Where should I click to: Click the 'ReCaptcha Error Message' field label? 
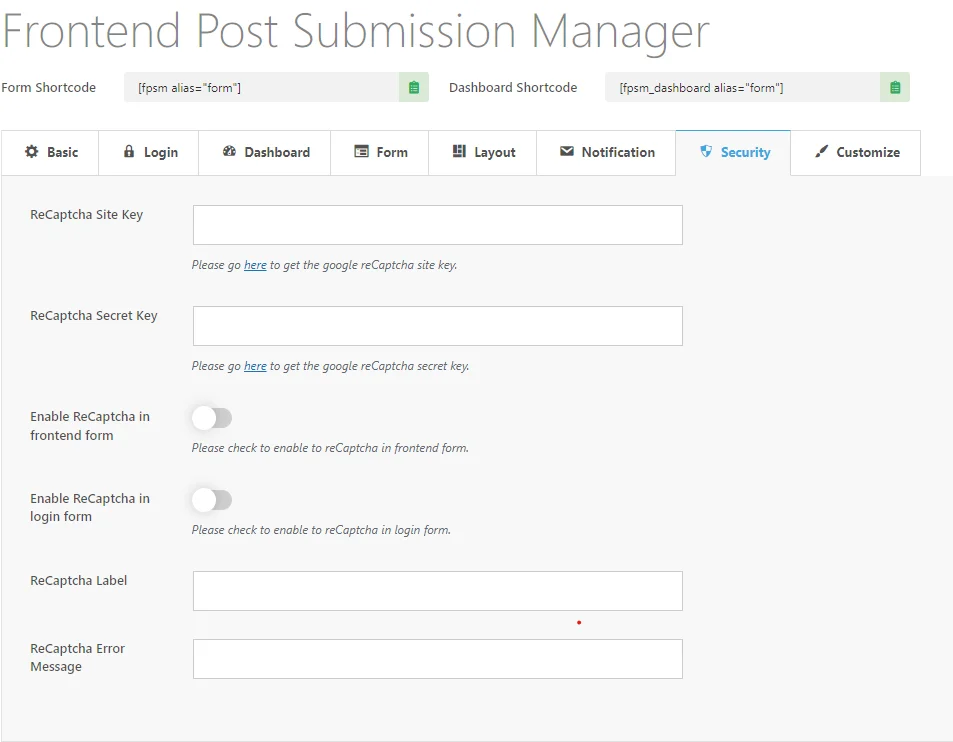tap(77, 658)
